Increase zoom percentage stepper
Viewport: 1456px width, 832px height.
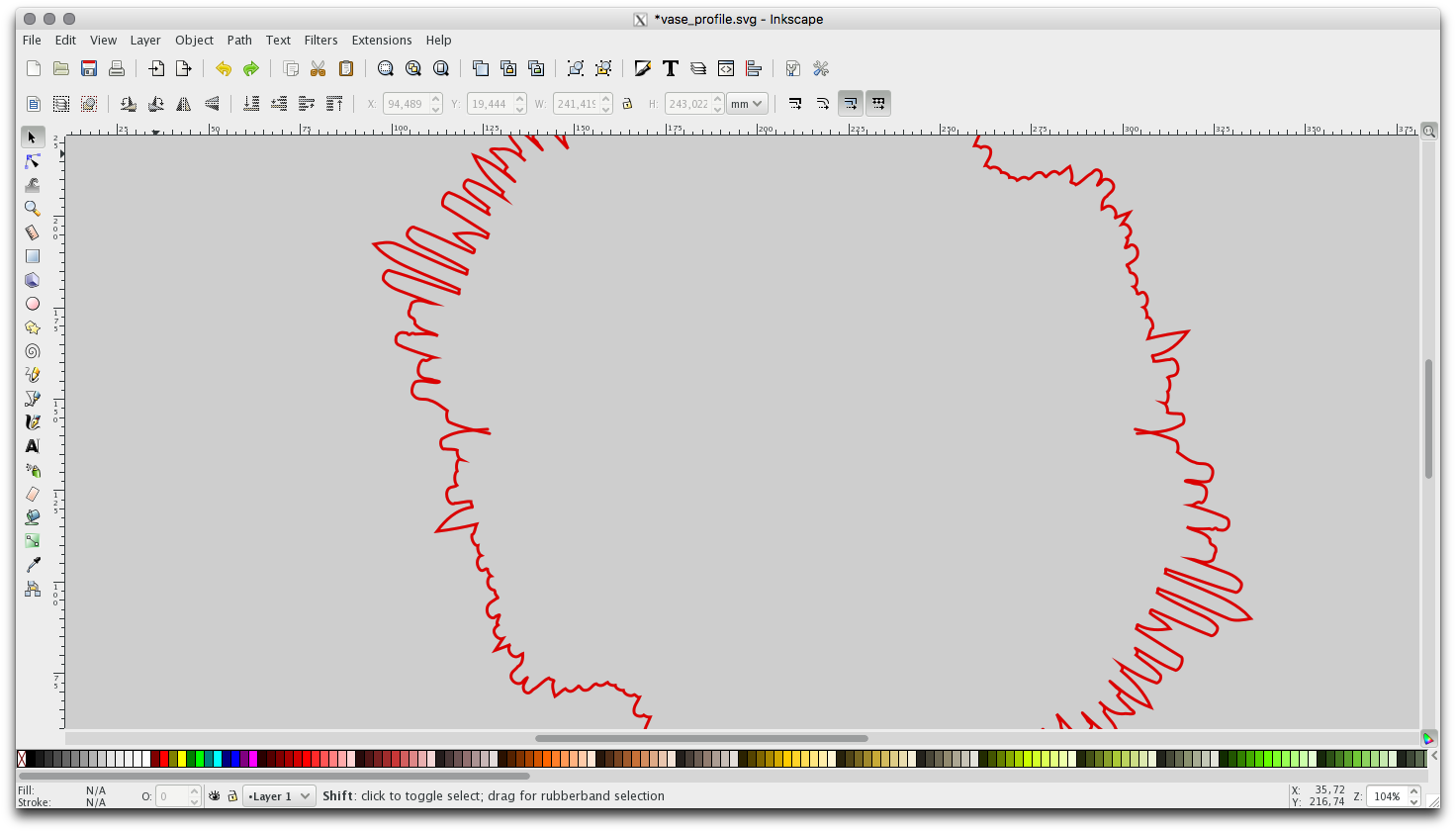[1414, 791]
